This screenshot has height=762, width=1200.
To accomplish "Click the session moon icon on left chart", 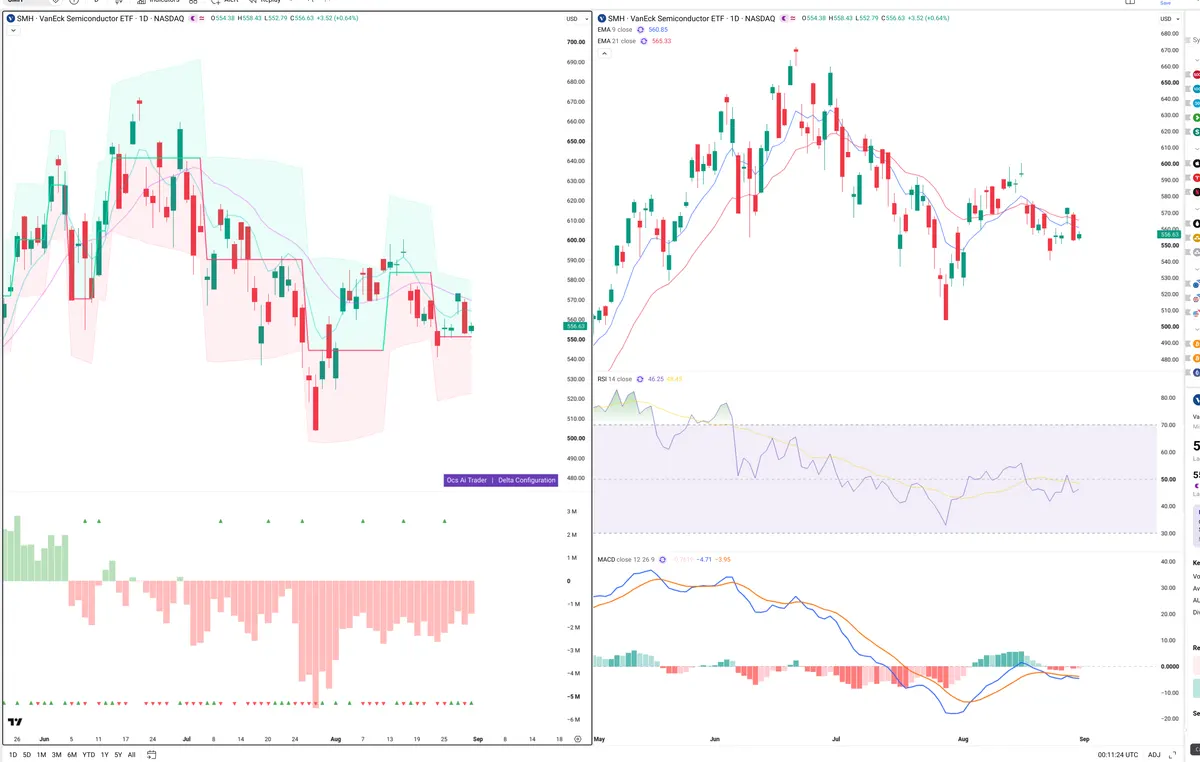I will pos(194,19).
